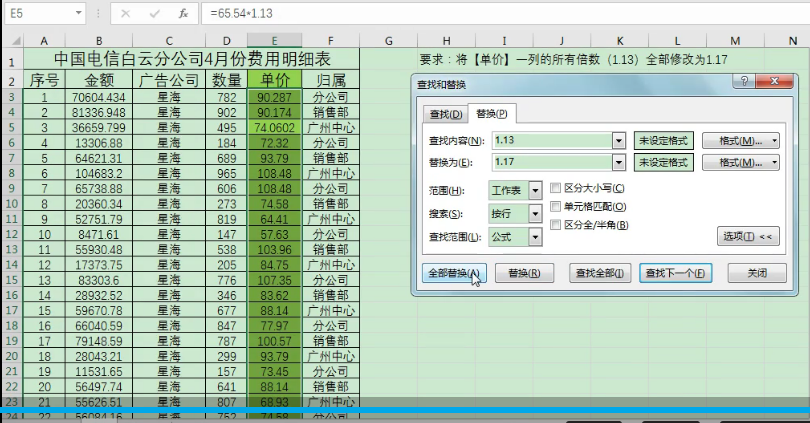Enable the 区分大小写 checkbox
The width and height of the screenshot is (810, 423).
(555, 188)
